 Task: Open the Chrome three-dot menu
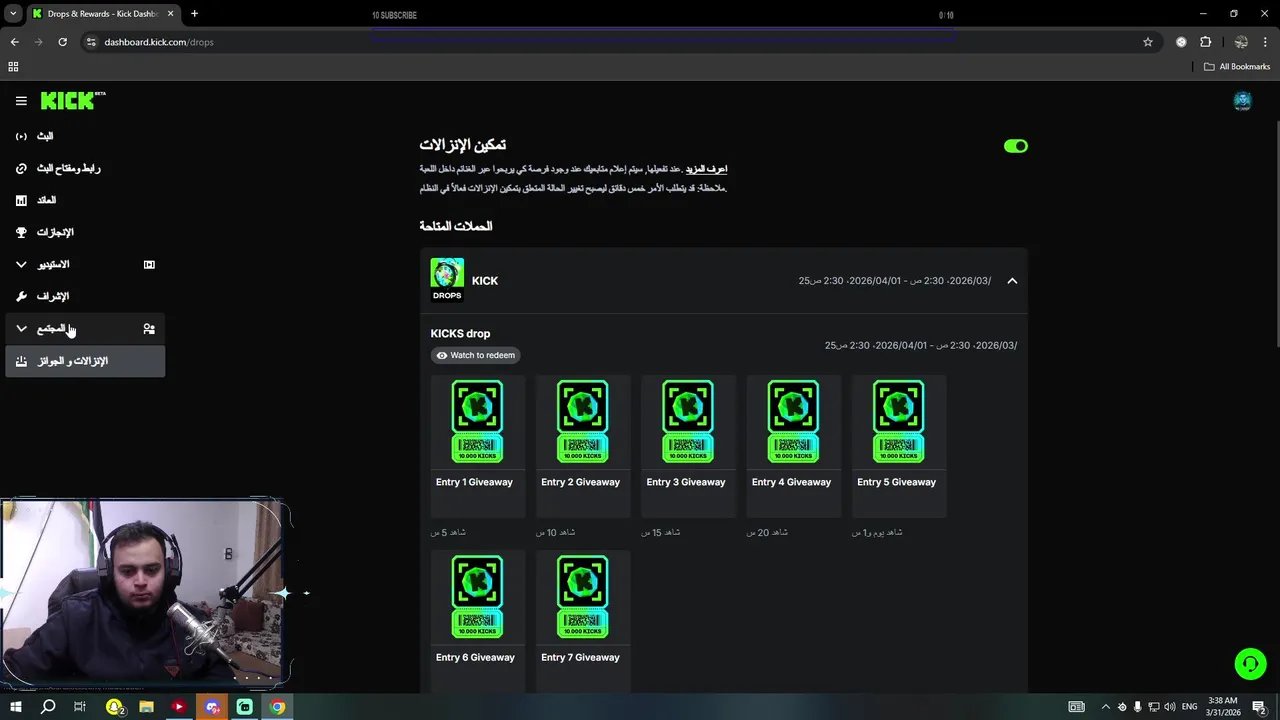click(x=1266, y=42)
